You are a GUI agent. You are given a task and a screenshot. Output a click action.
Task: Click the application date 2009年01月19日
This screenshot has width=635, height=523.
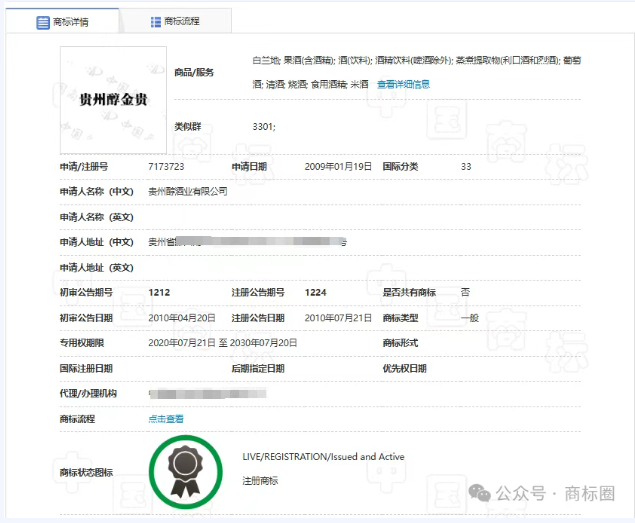(338, 166)
